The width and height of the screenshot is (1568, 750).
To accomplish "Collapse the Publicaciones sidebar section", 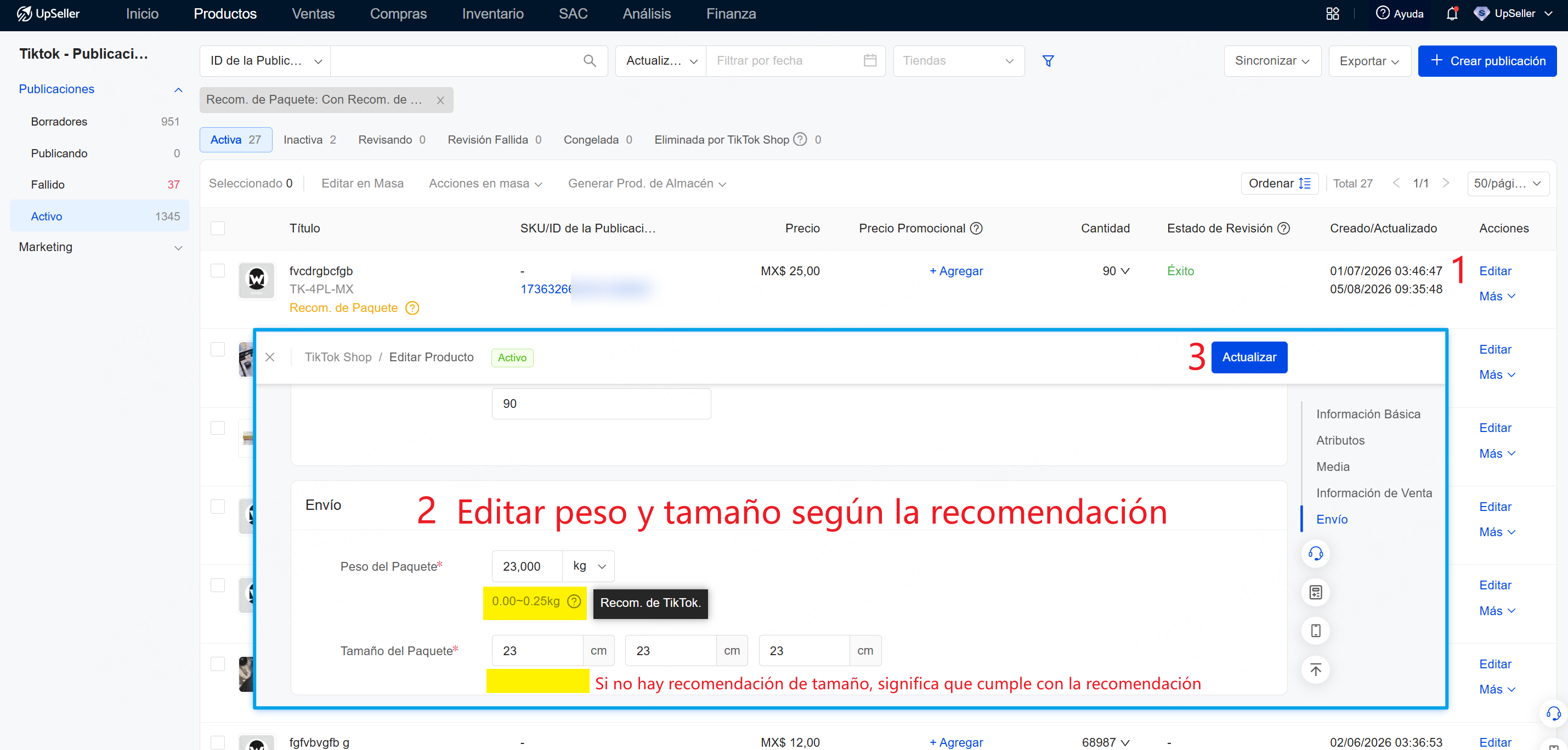I will pyautogui.click(x=178, y=90).
